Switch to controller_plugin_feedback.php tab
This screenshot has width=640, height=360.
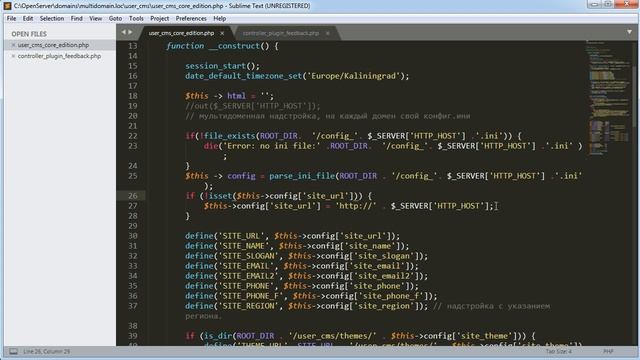click(x=281, y=33)
